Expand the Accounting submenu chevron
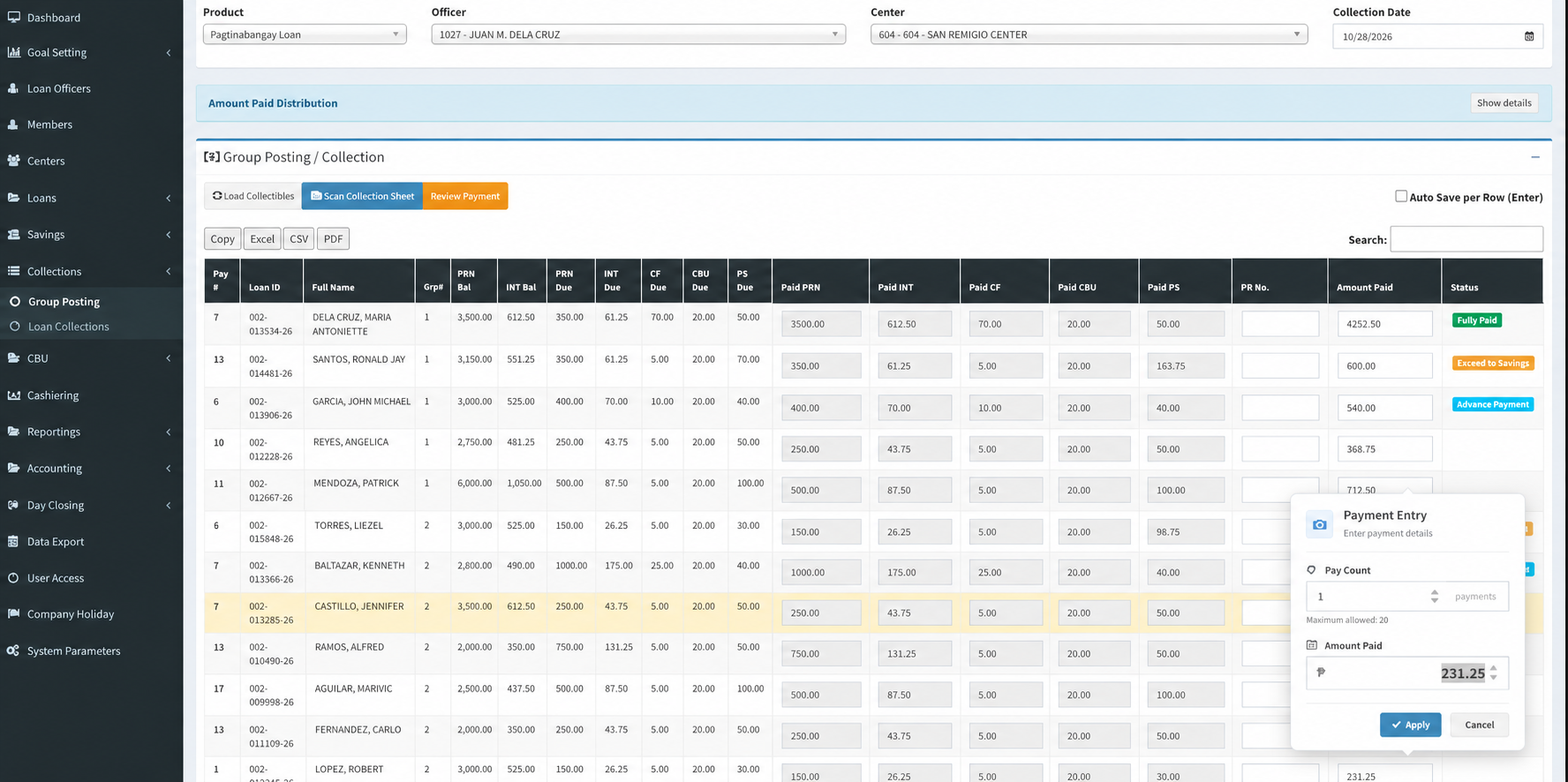The width and height of the screenshot is (1568, 782). point(169,468)
